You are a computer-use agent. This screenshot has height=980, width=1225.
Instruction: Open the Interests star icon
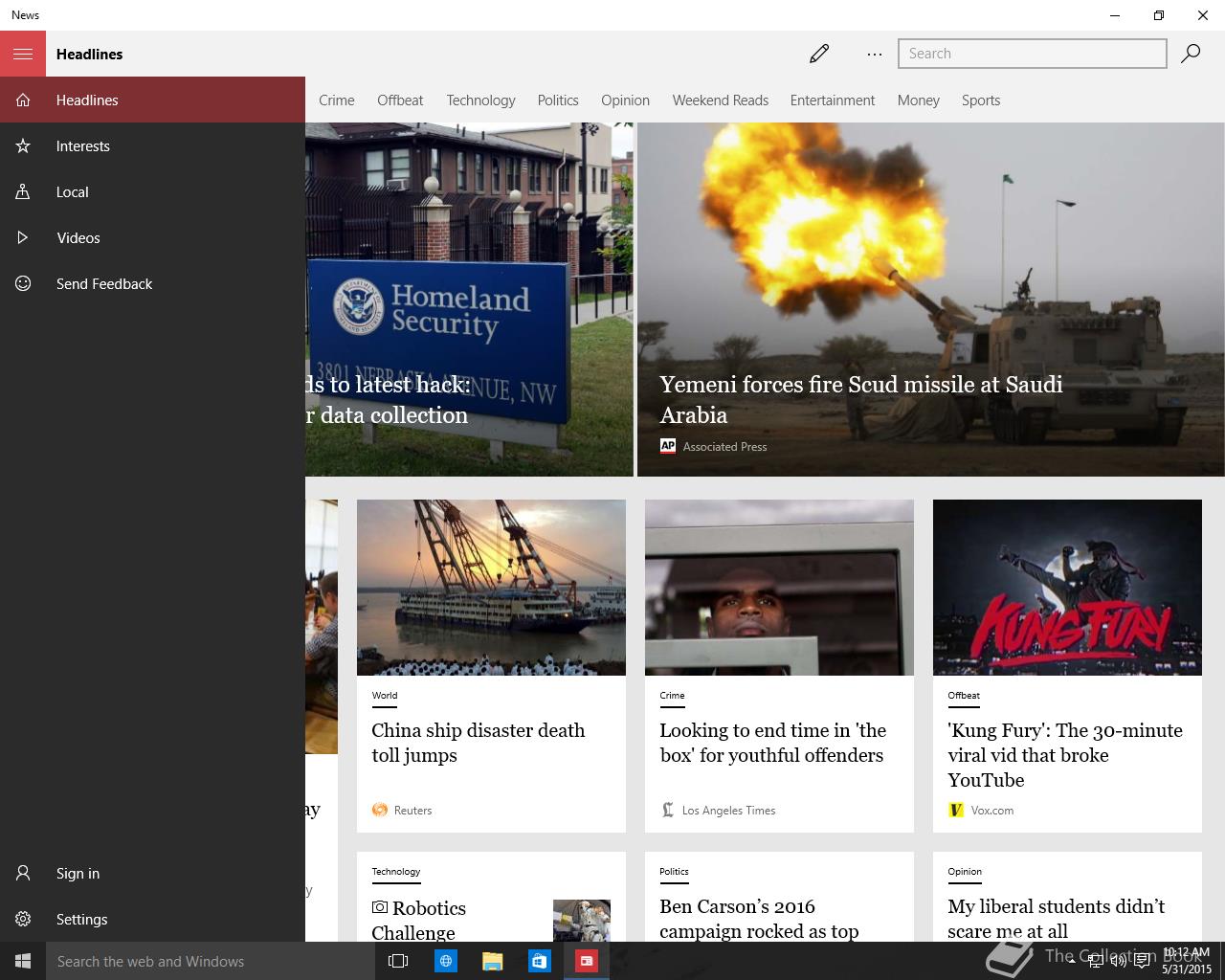(x=23, y=146)
